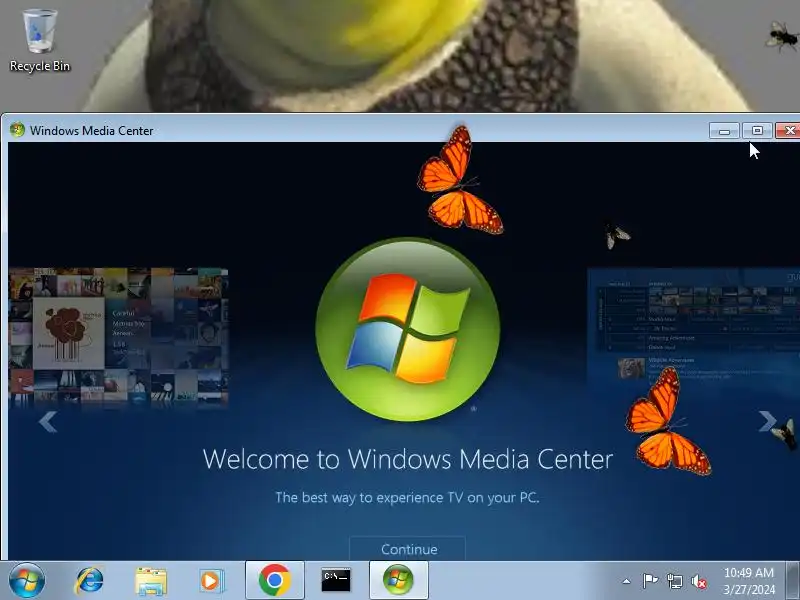Open the network status tray icon
The image size is (800, 600).
click(674, 581)
